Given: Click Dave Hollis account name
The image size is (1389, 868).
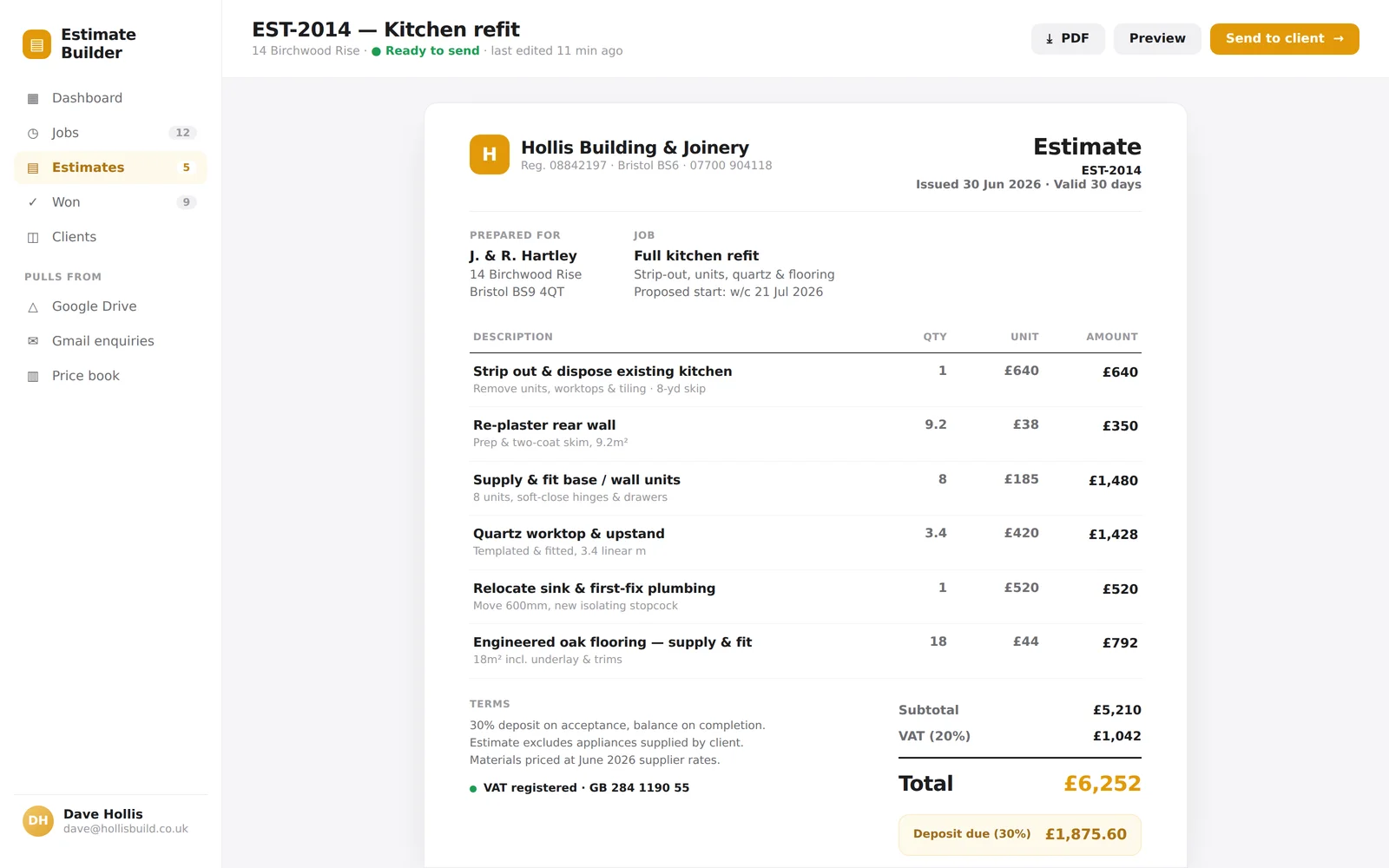Looking at the screenshot, I should pyautogui.click(x=102, y=814).
